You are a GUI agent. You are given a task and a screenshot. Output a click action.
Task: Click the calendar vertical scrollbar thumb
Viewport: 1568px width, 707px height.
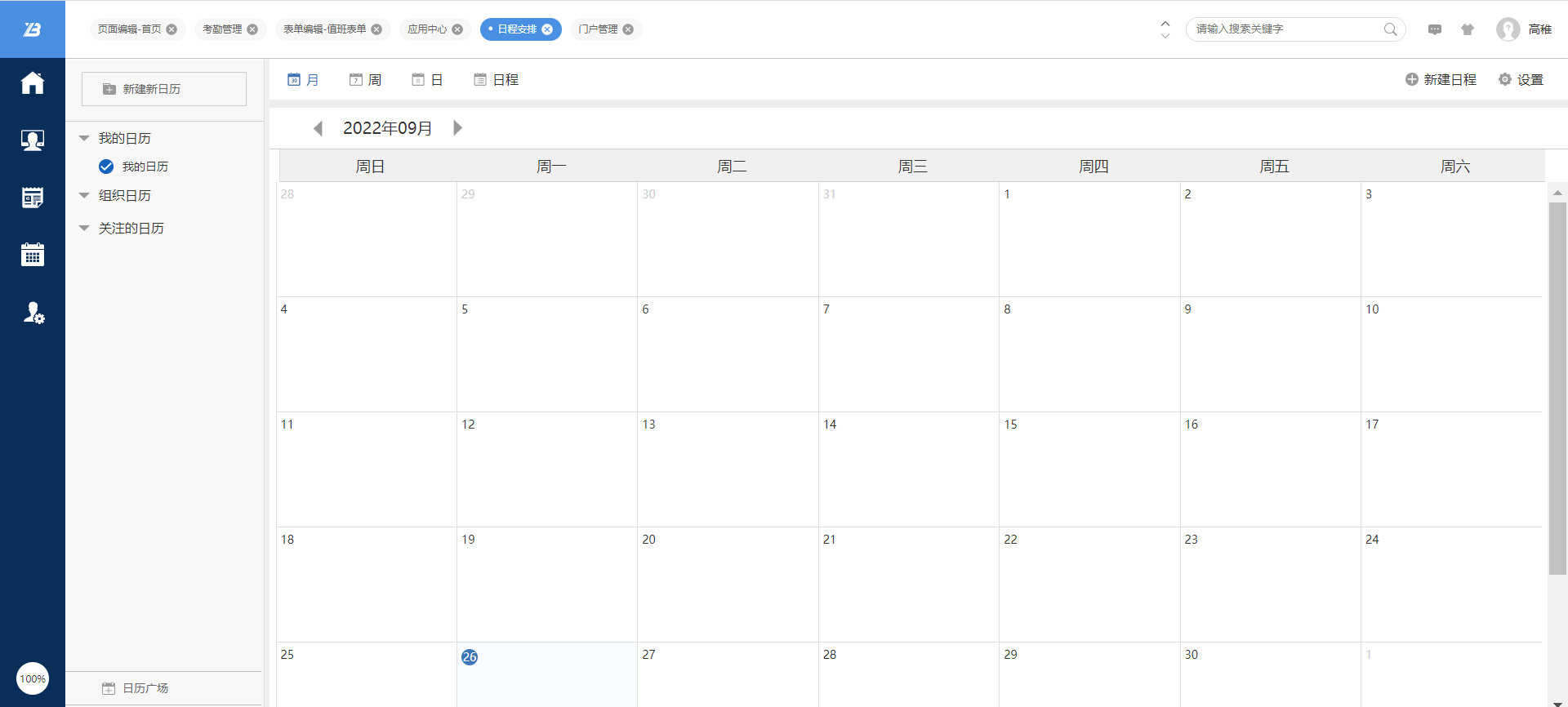(1557, 389)
